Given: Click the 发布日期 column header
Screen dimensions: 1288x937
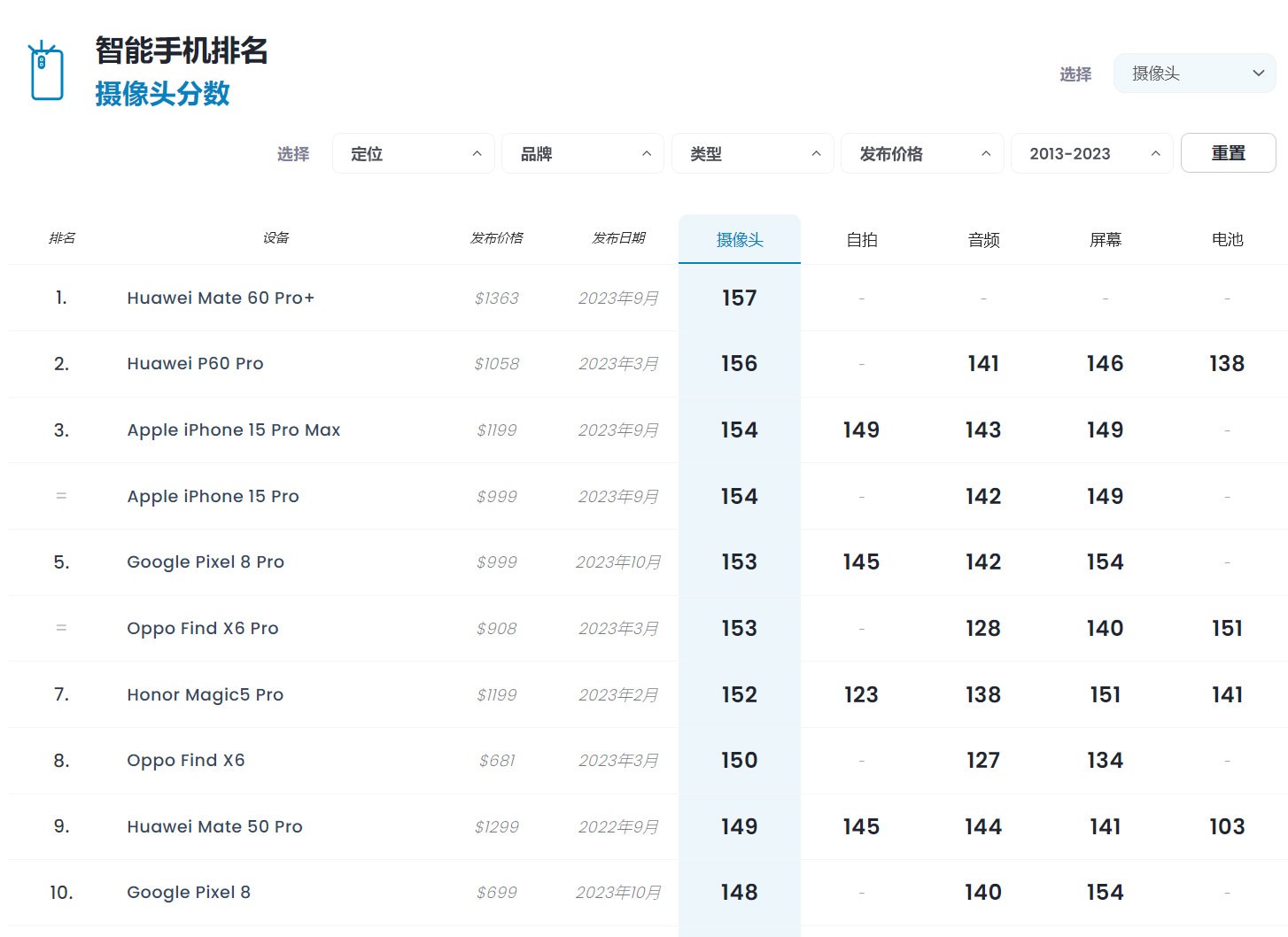Looking at the screenshot, I should (x=618, y=238).
